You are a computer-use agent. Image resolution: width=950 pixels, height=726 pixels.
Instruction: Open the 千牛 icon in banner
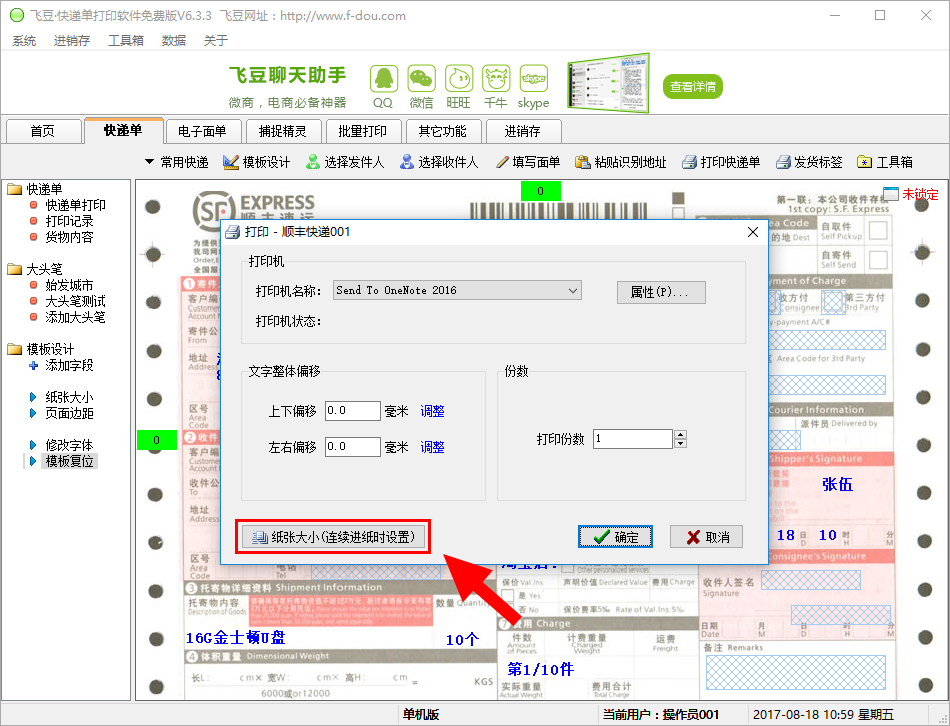pos(496,79)
